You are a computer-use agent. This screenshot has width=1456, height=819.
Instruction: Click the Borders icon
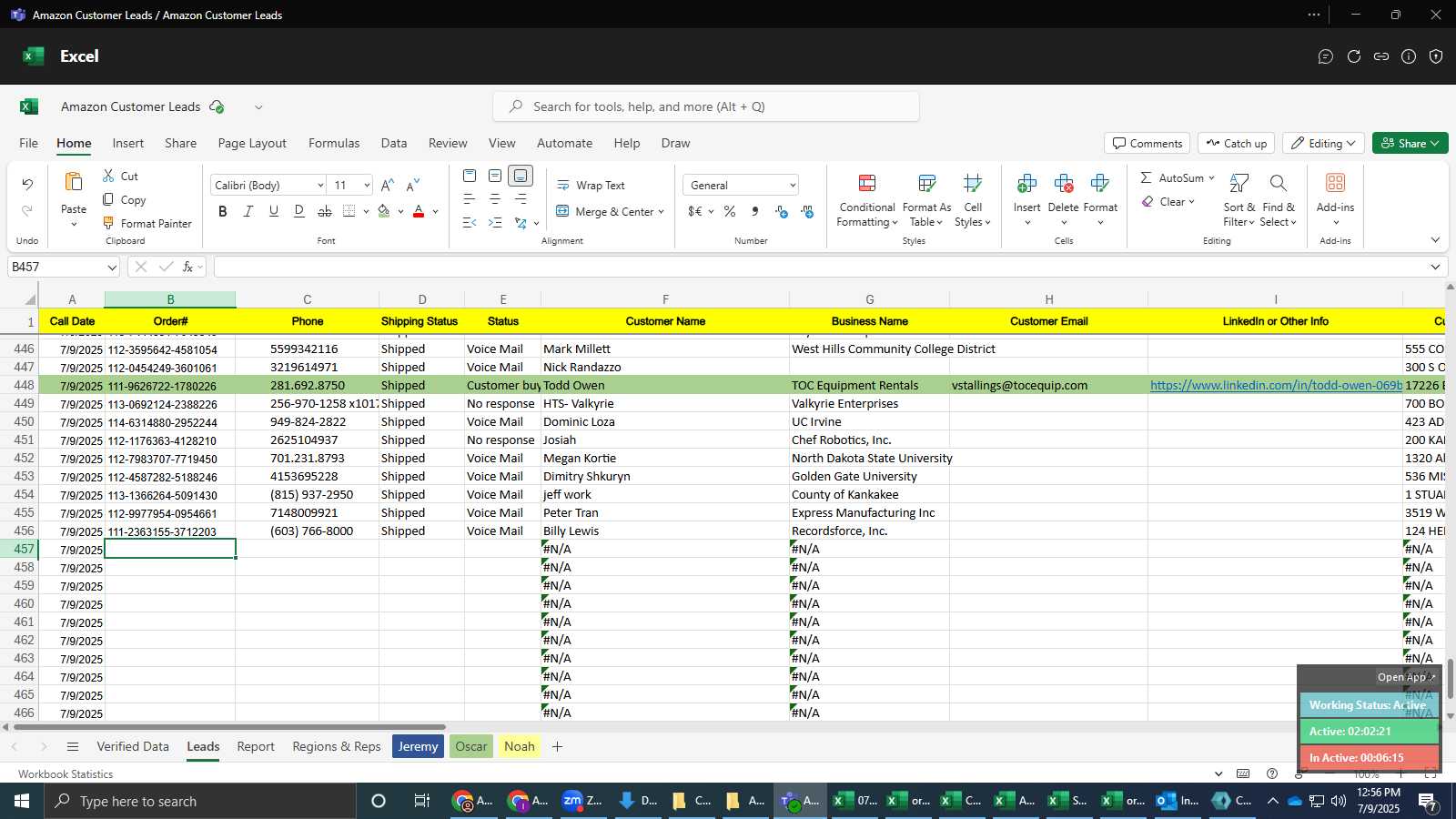click(349, 211)
